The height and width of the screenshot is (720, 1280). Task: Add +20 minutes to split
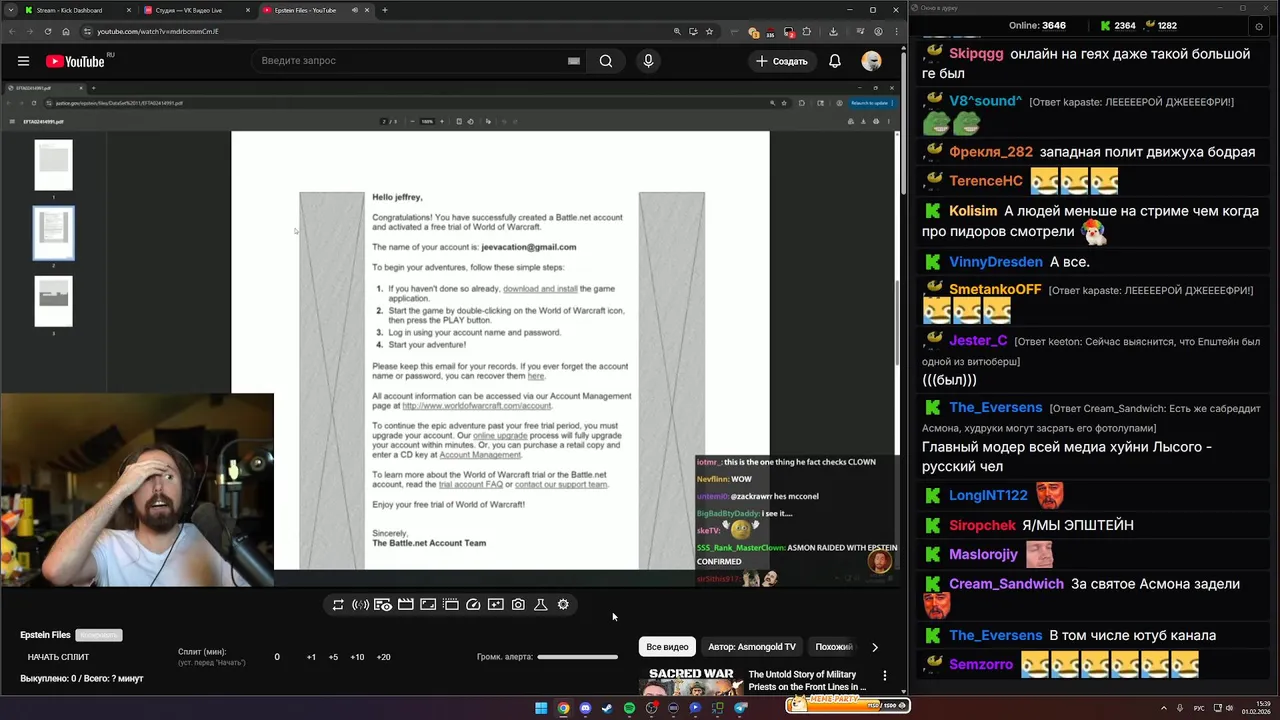coord(383,657)
